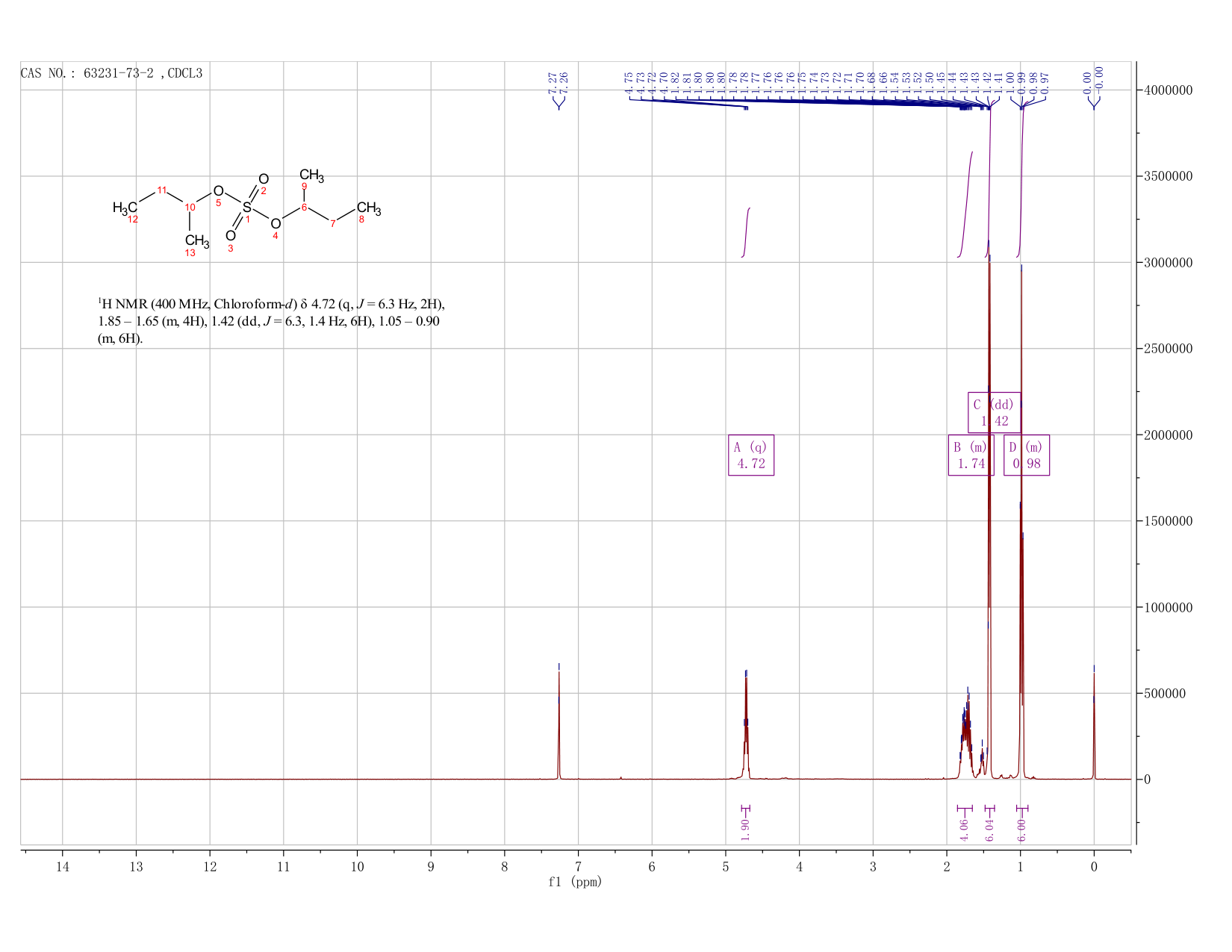Select the CH3 group numbered 8

(x=369, y=208)
